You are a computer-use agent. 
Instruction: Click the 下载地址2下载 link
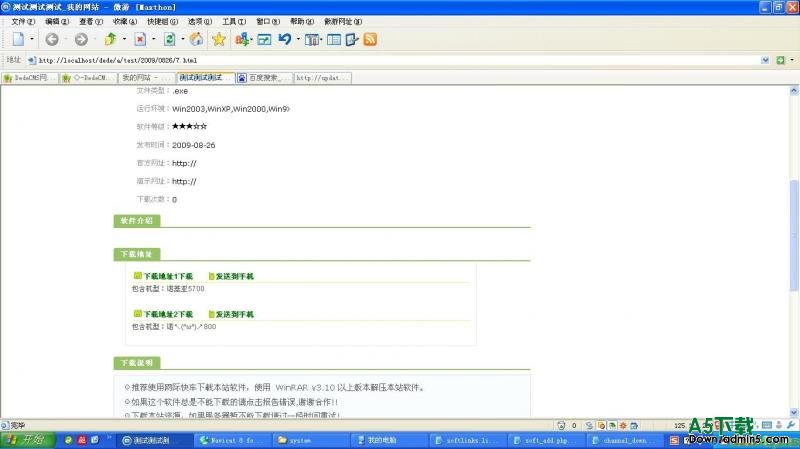[168, 314]
